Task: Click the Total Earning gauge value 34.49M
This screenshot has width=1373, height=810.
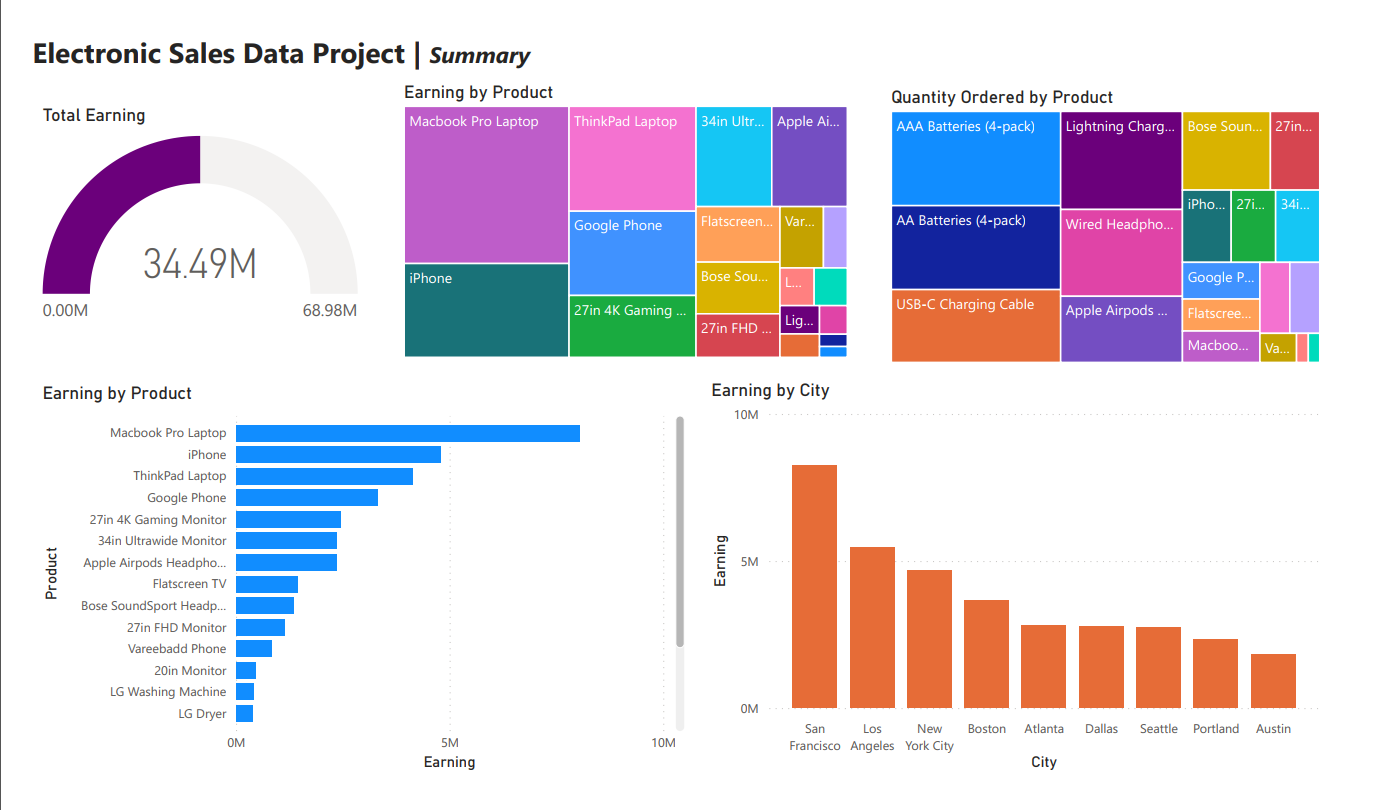Action: (x=200, y=263)
